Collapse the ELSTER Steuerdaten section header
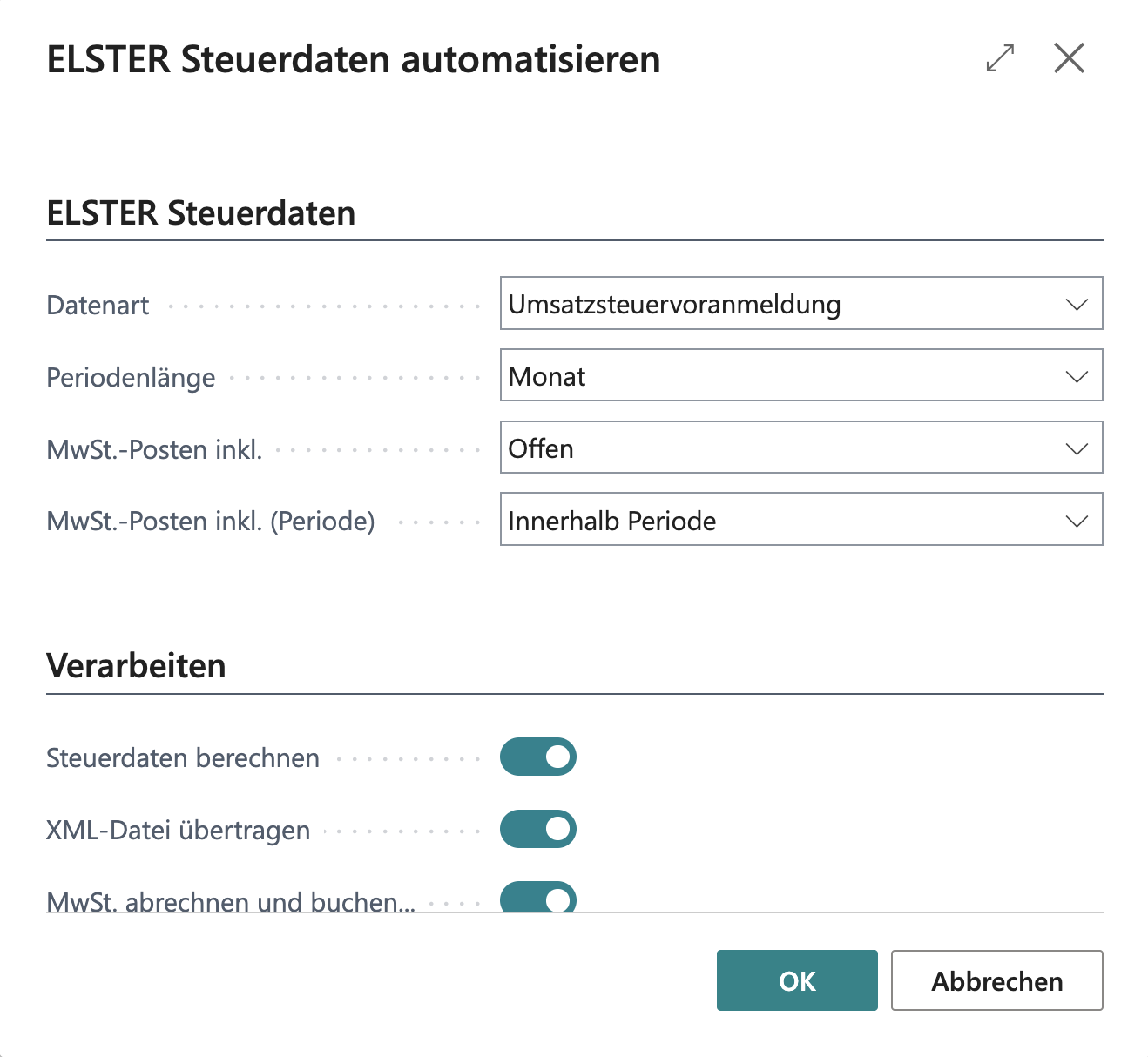Screen dimensions: 1148x1057 201,213
